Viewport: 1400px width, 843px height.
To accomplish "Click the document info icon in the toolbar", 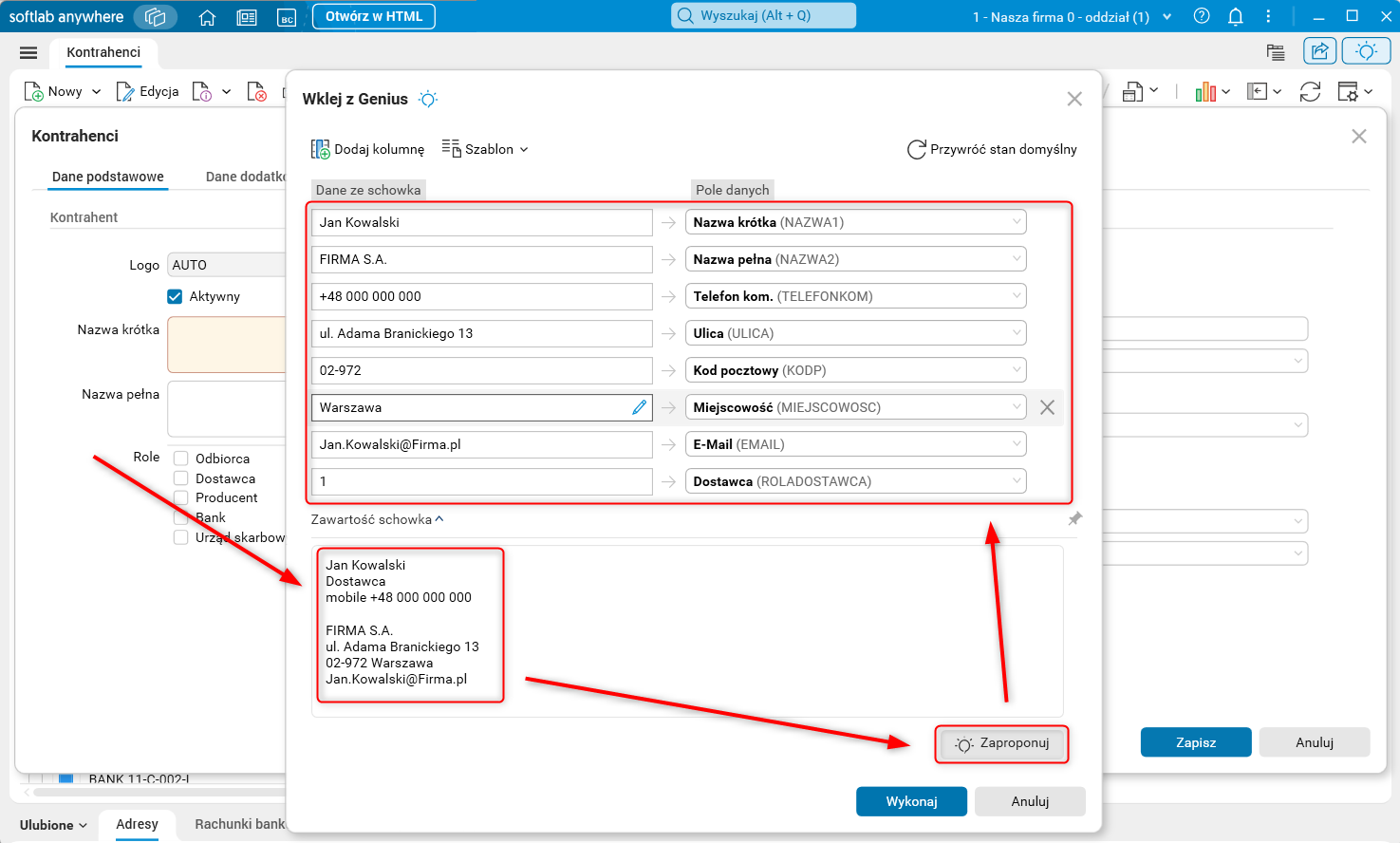I will click(x=201, y=91).
